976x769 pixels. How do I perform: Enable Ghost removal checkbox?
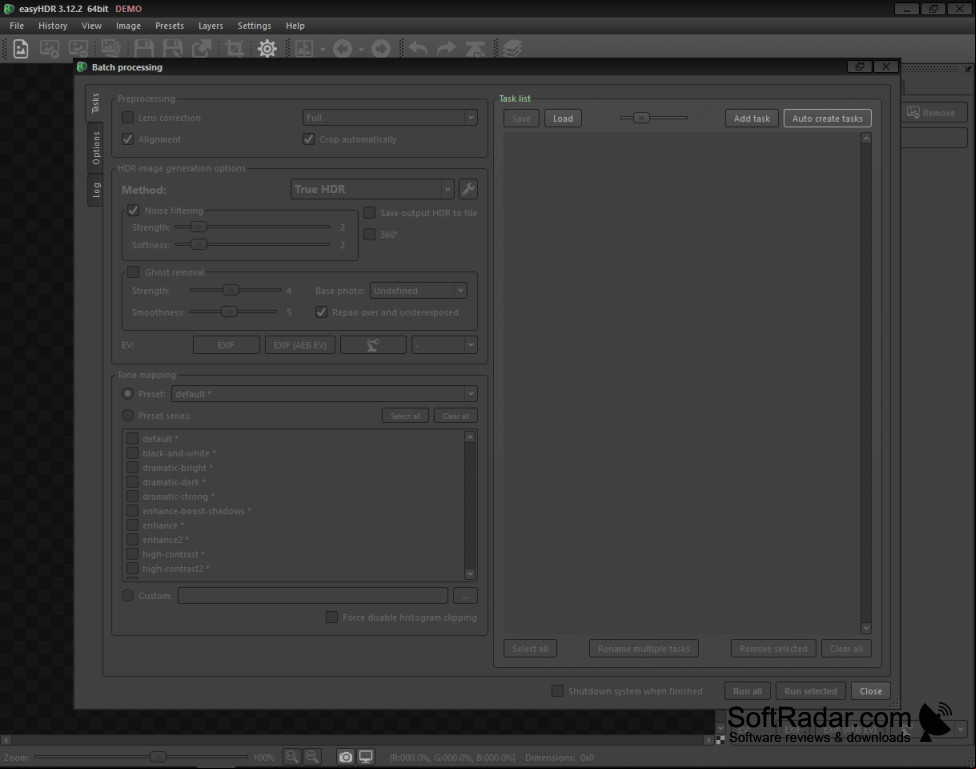[133, 272]
